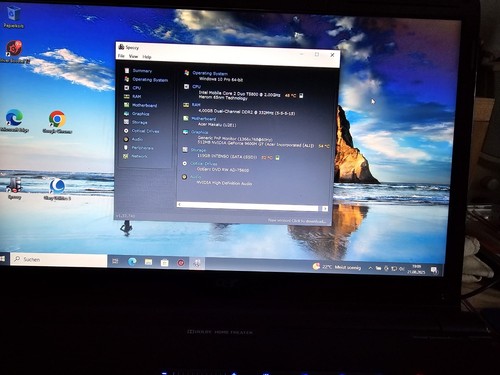
Task: Select the red Driver Booster desktop icon
Action: pyautogui.click(x=14, y=52)
